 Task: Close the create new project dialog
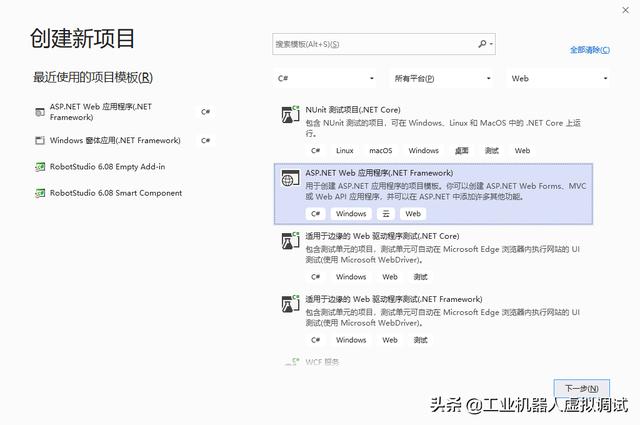(625, 10)
